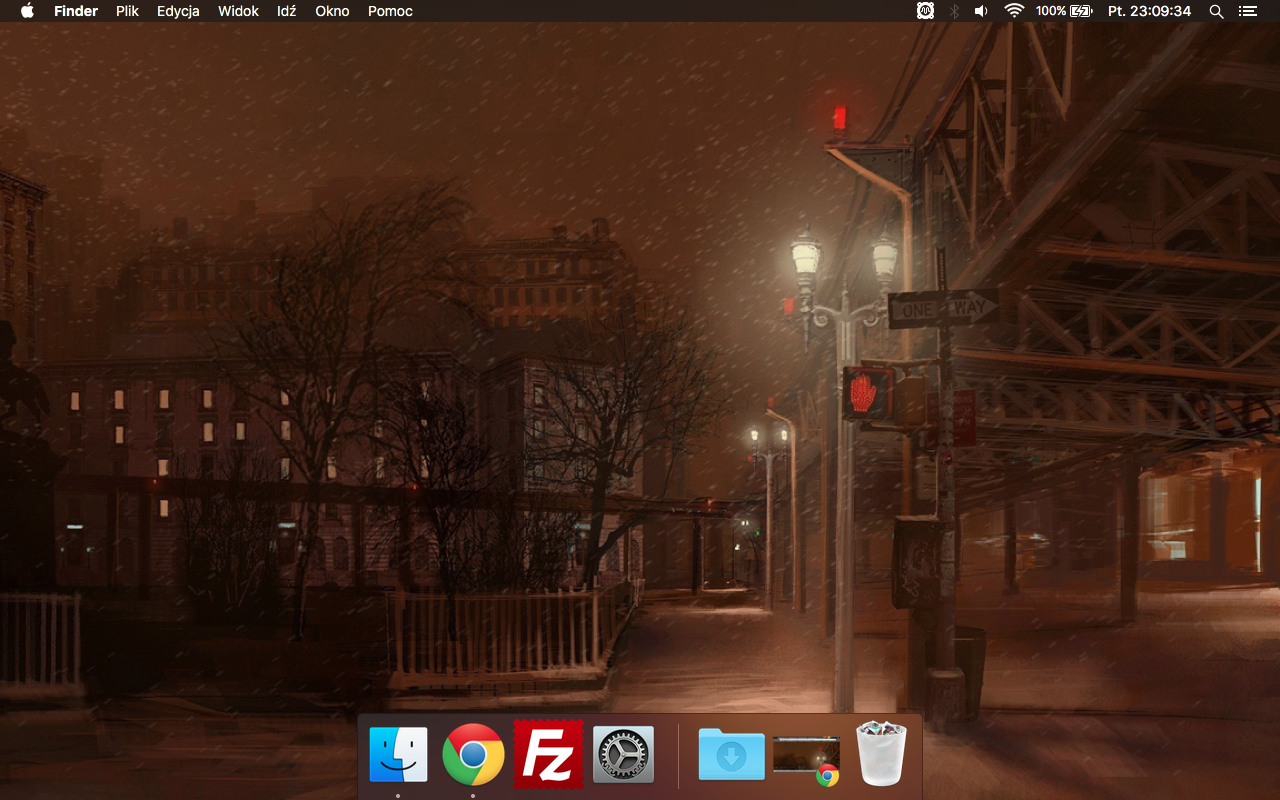Open Notification Center
This screenshot has height=800, width=1280.
(1246, 11)
